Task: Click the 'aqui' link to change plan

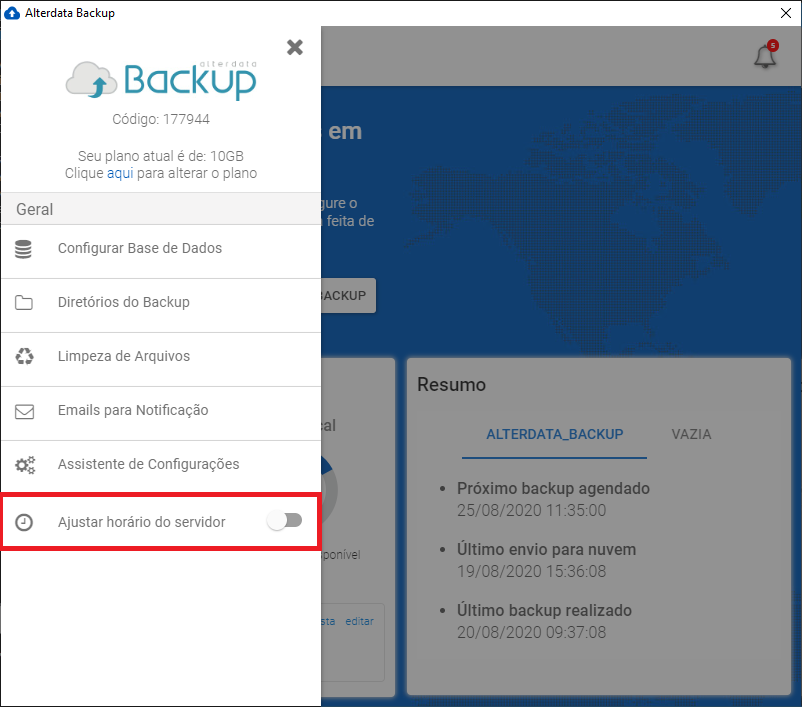Action: coord(120,173)
